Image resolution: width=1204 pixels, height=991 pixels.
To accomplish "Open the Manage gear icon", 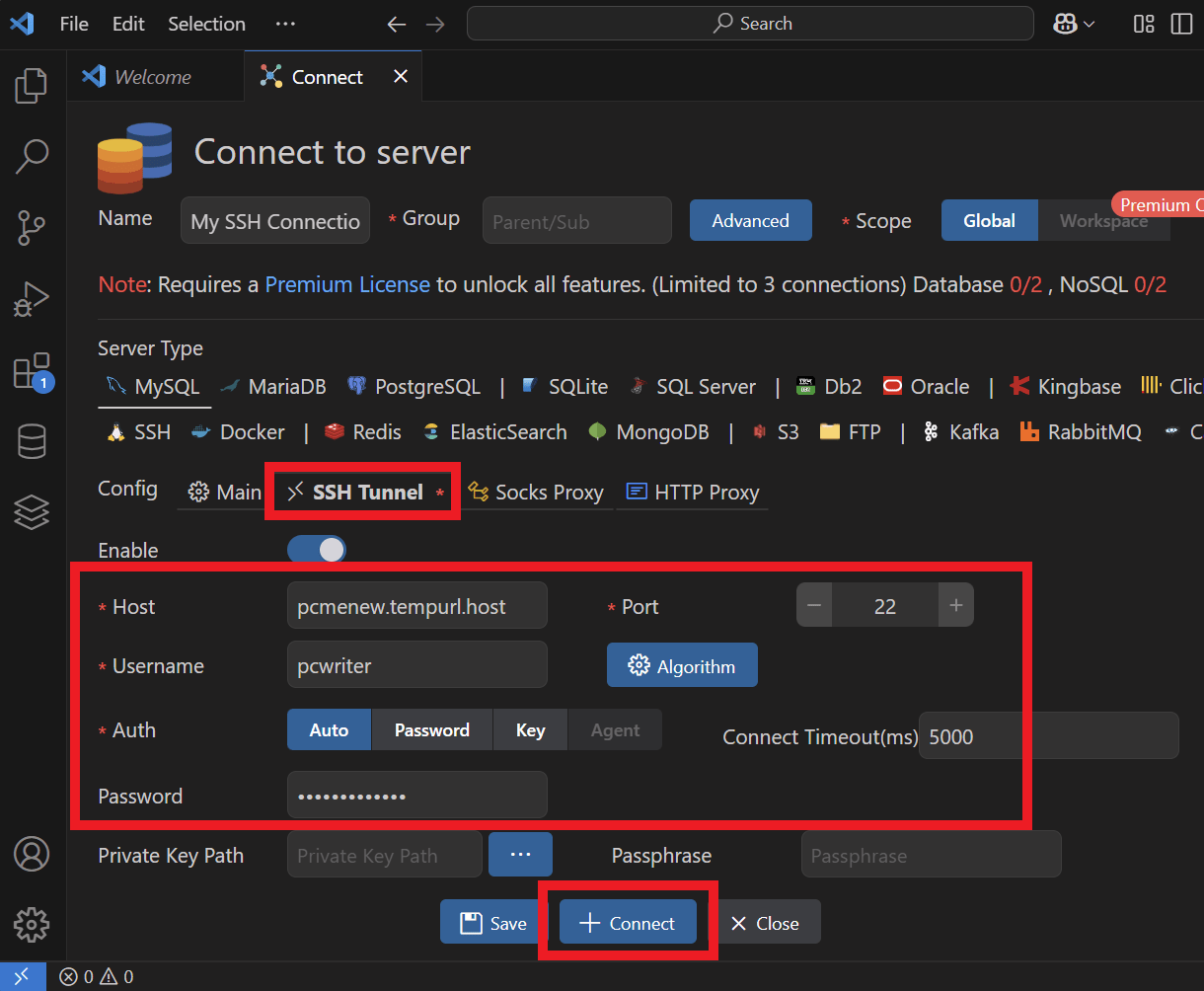I will pos(32,925).
